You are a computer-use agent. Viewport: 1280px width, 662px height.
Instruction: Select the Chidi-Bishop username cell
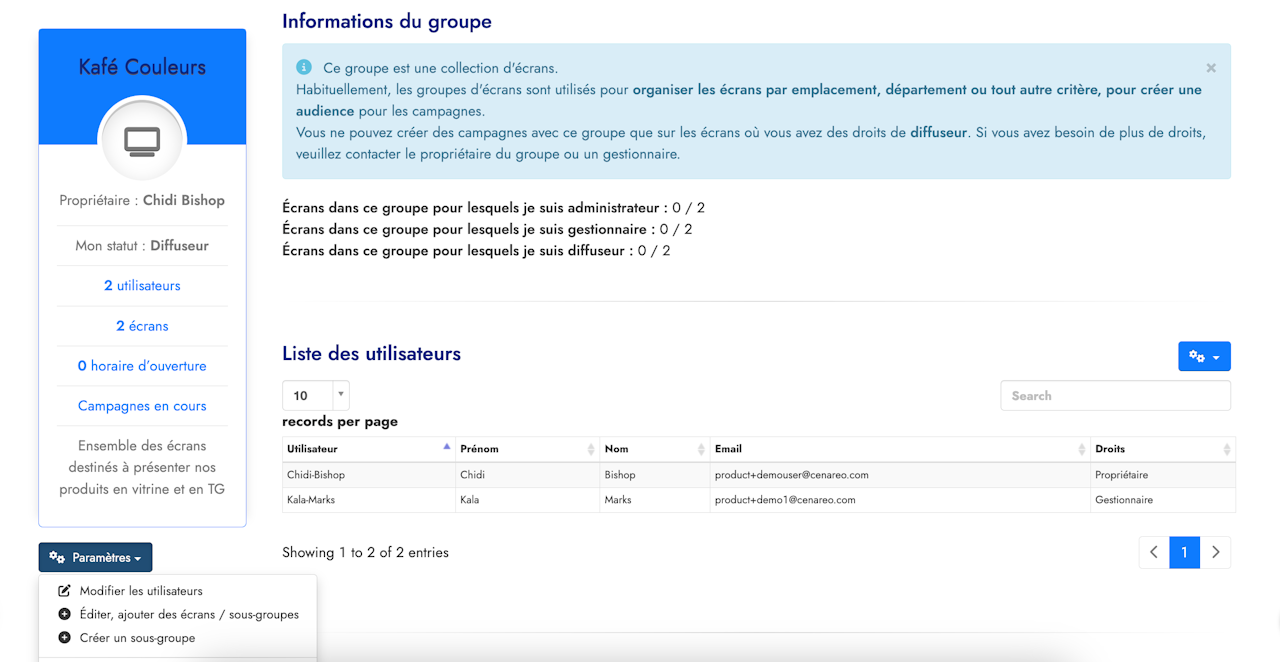click(368, 475)
